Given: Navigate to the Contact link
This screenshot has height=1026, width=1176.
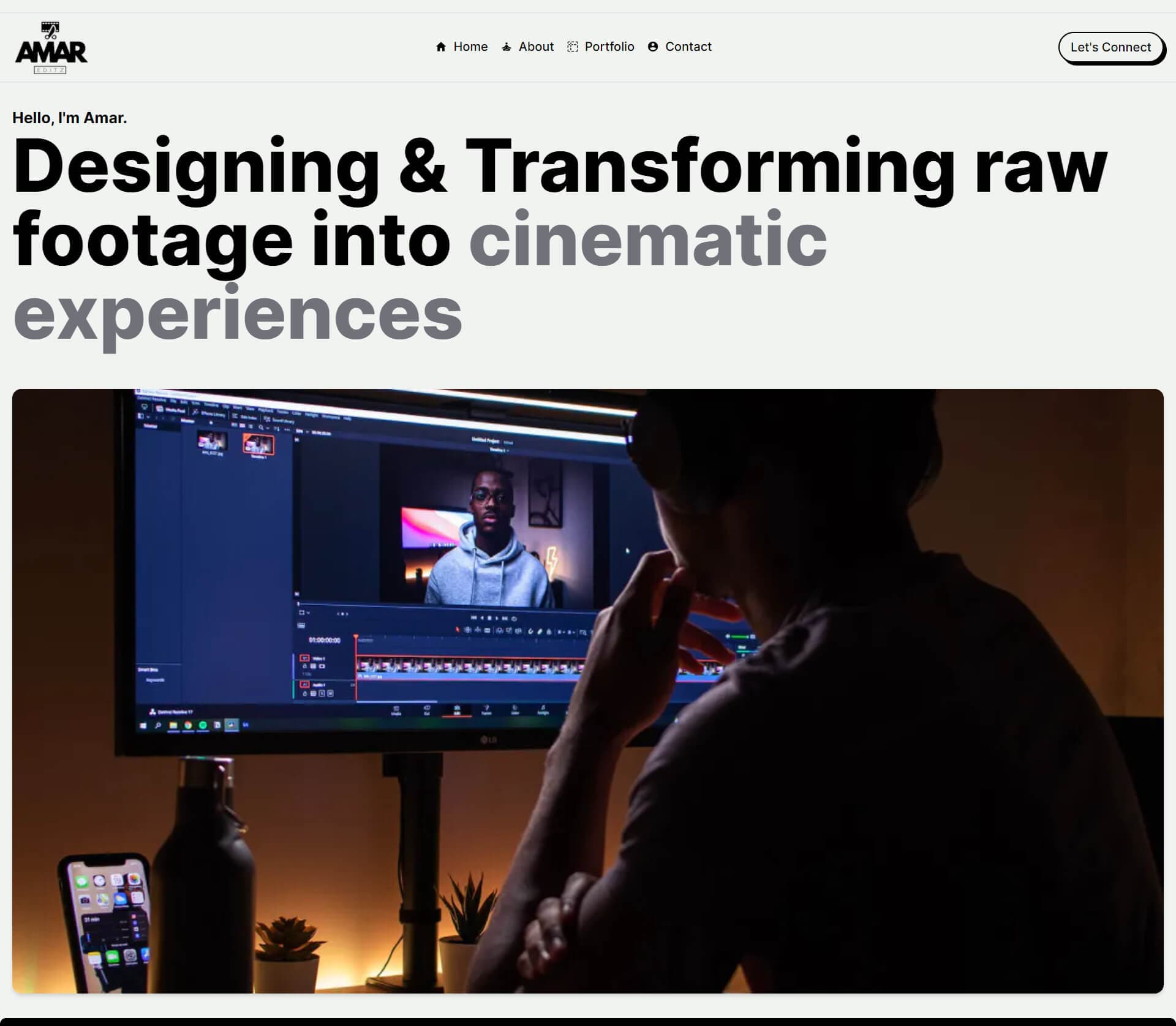Looking at the screenshot, I should [x=688, y=47].
